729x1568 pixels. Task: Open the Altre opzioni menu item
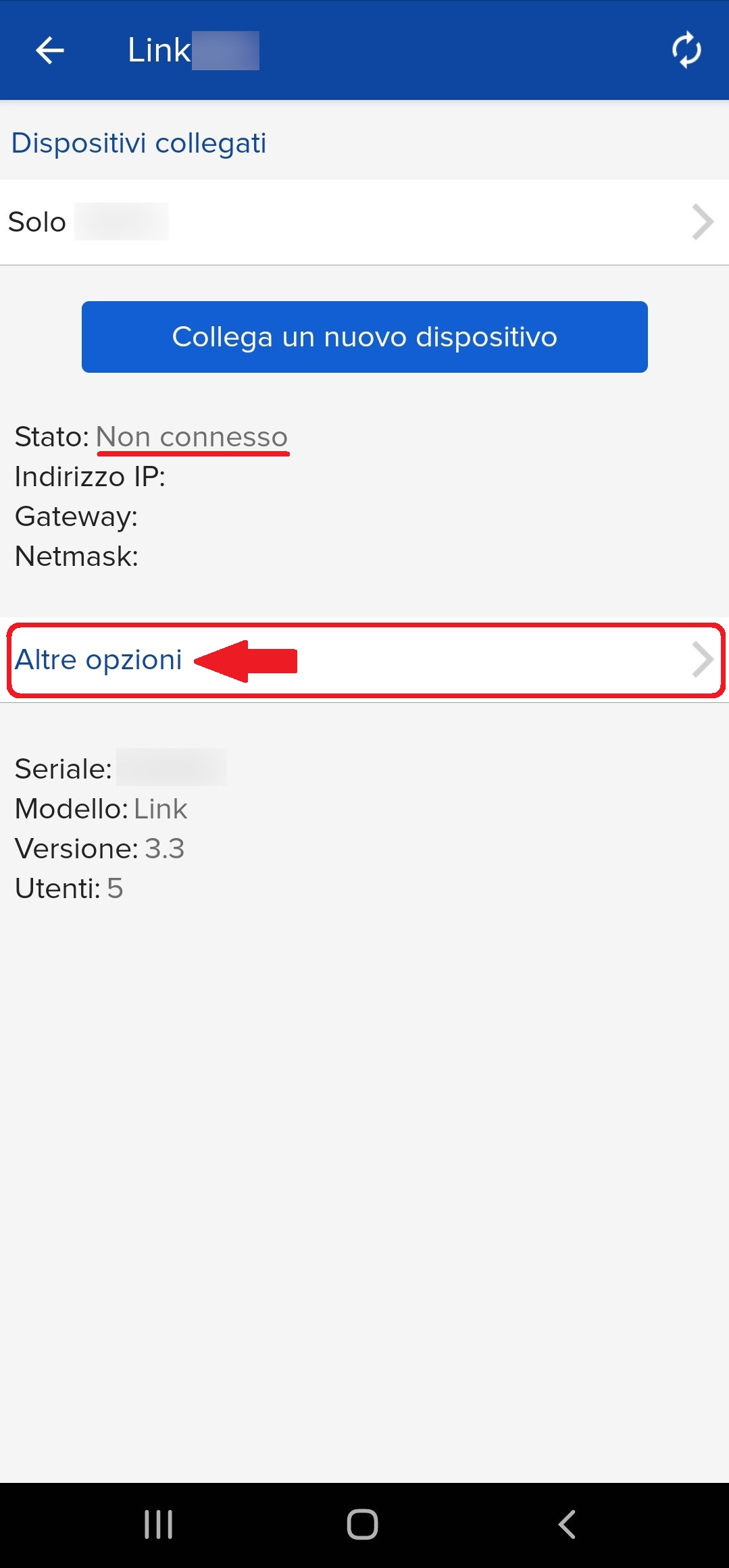[x=366, y=660]
